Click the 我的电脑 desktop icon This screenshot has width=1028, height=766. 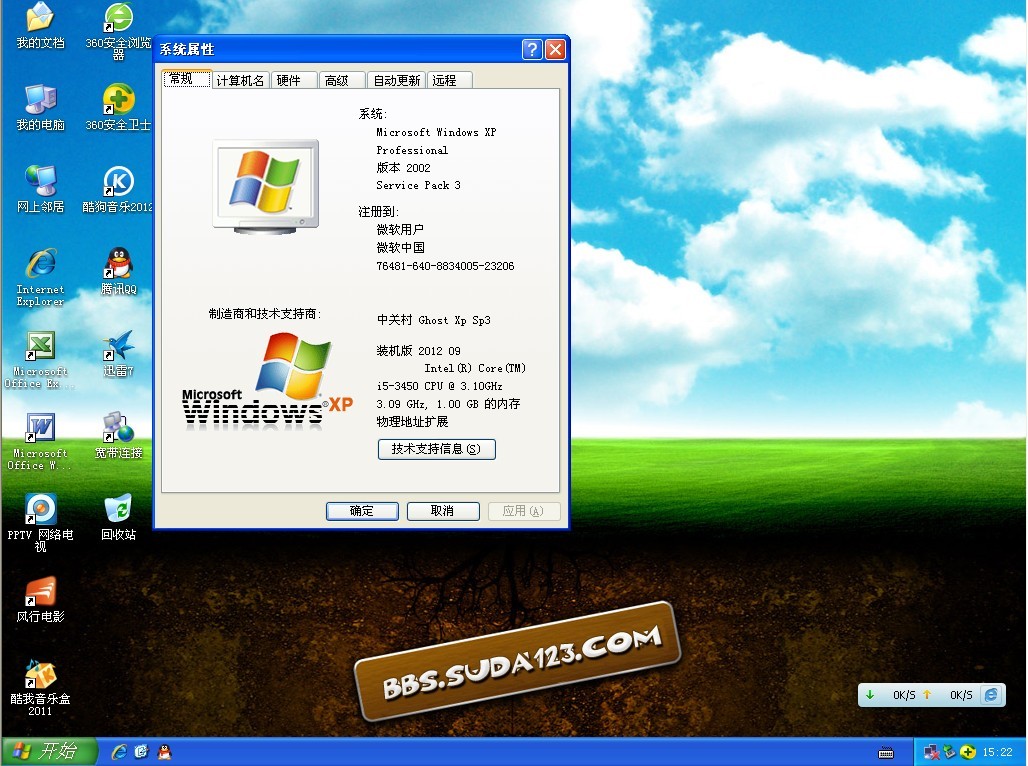click(40, 108)
